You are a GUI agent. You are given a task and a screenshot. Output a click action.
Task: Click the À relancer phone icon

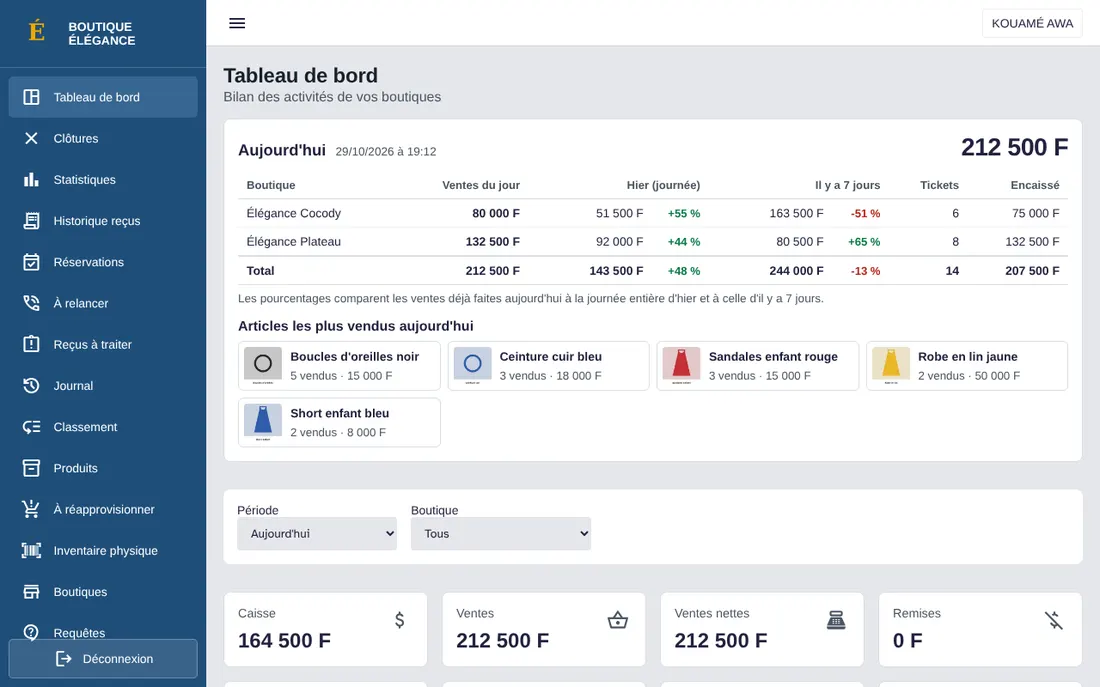[x=31, y=303]
